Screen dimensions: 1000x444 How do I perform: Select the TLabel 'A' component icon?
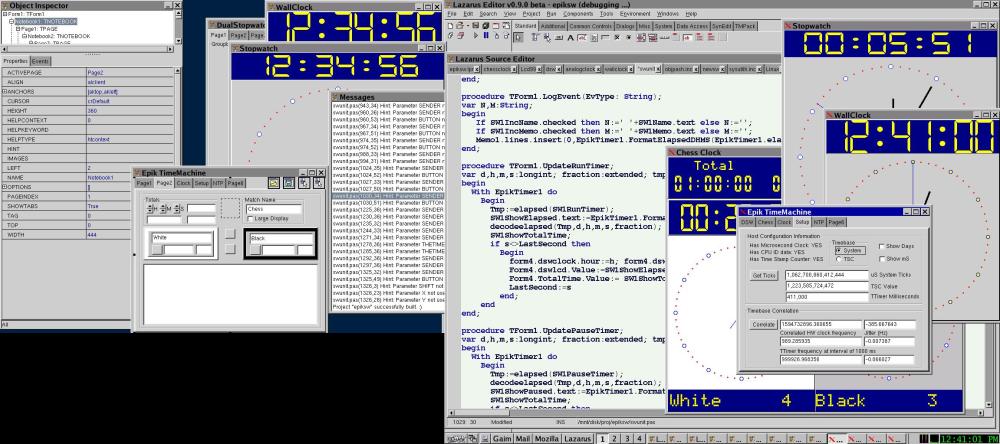pos(570,37)
